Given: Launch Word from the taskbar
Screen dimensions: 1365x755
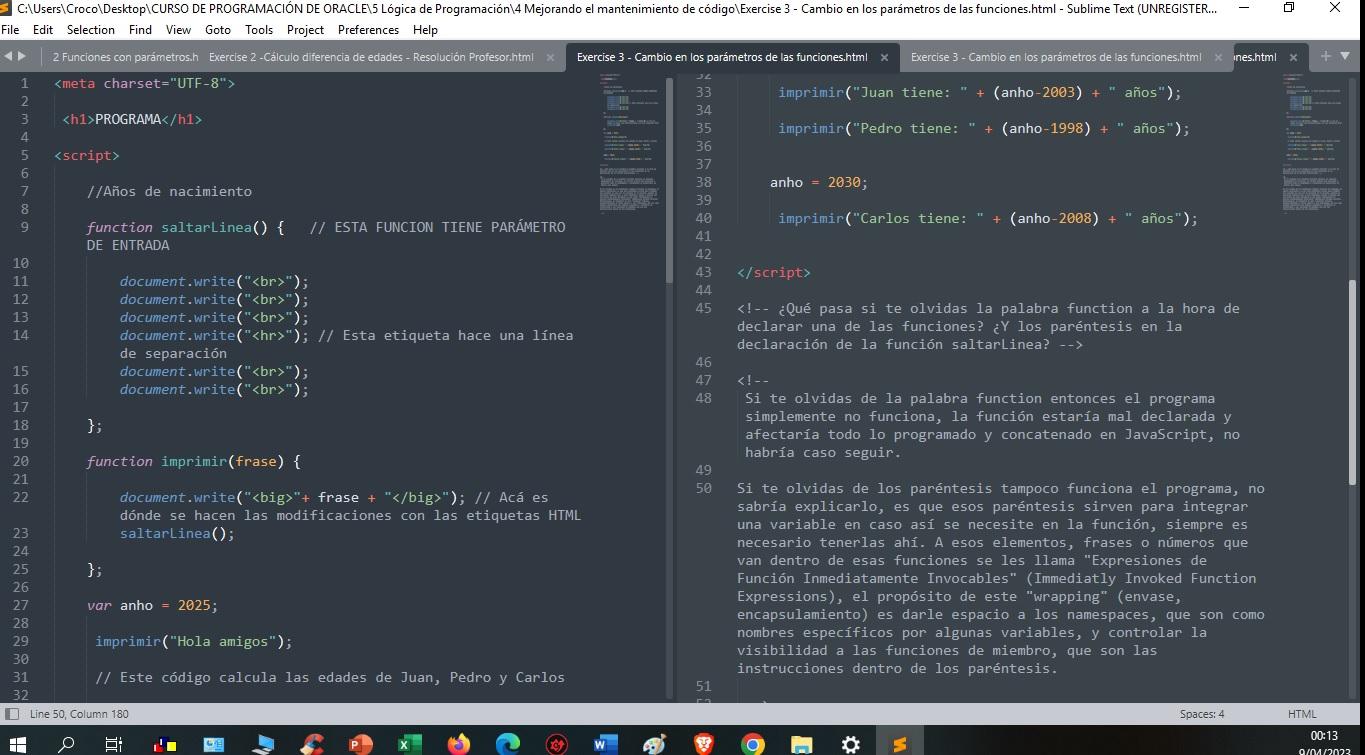Looking at the screenshot, I should (x=606, y=744).
